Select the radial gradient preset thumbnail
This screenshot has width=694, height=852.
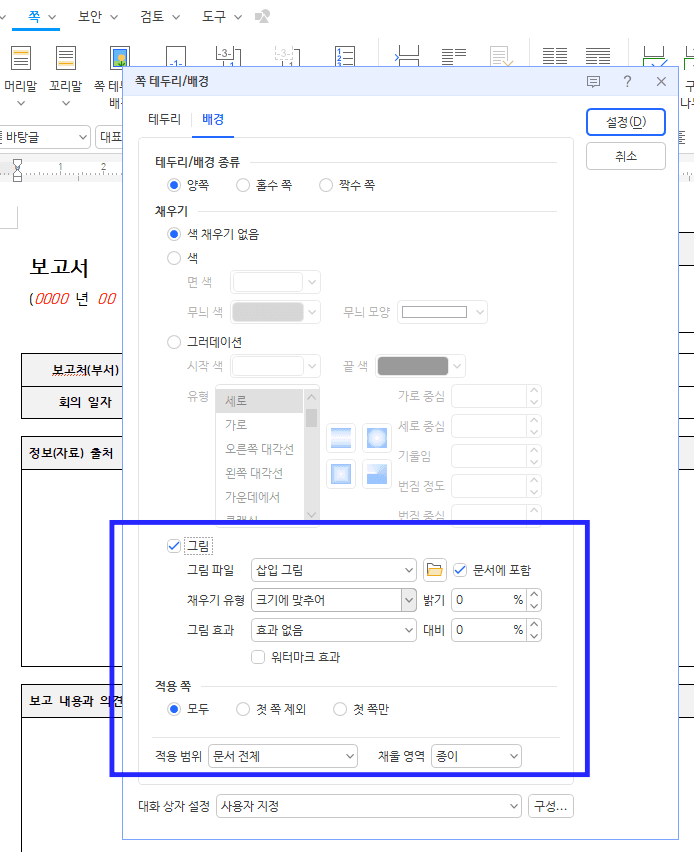tap(377, 438)
